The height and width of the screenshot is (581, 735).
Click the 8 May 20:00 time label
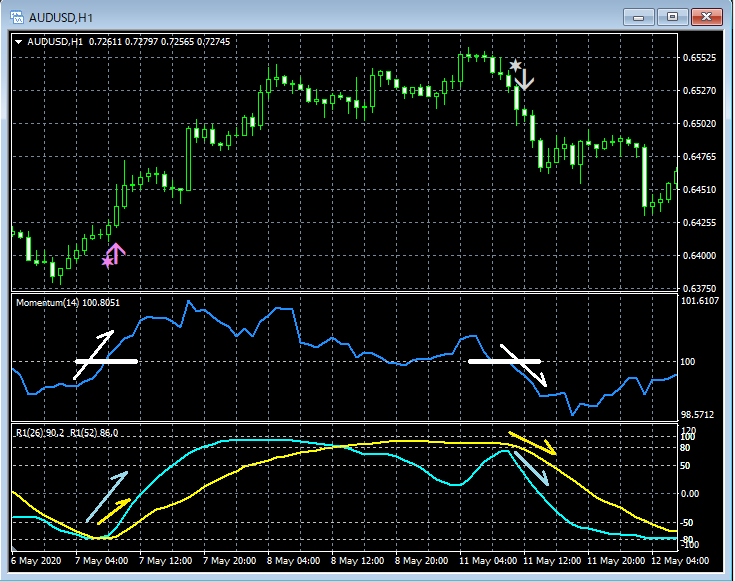point(421,561)
